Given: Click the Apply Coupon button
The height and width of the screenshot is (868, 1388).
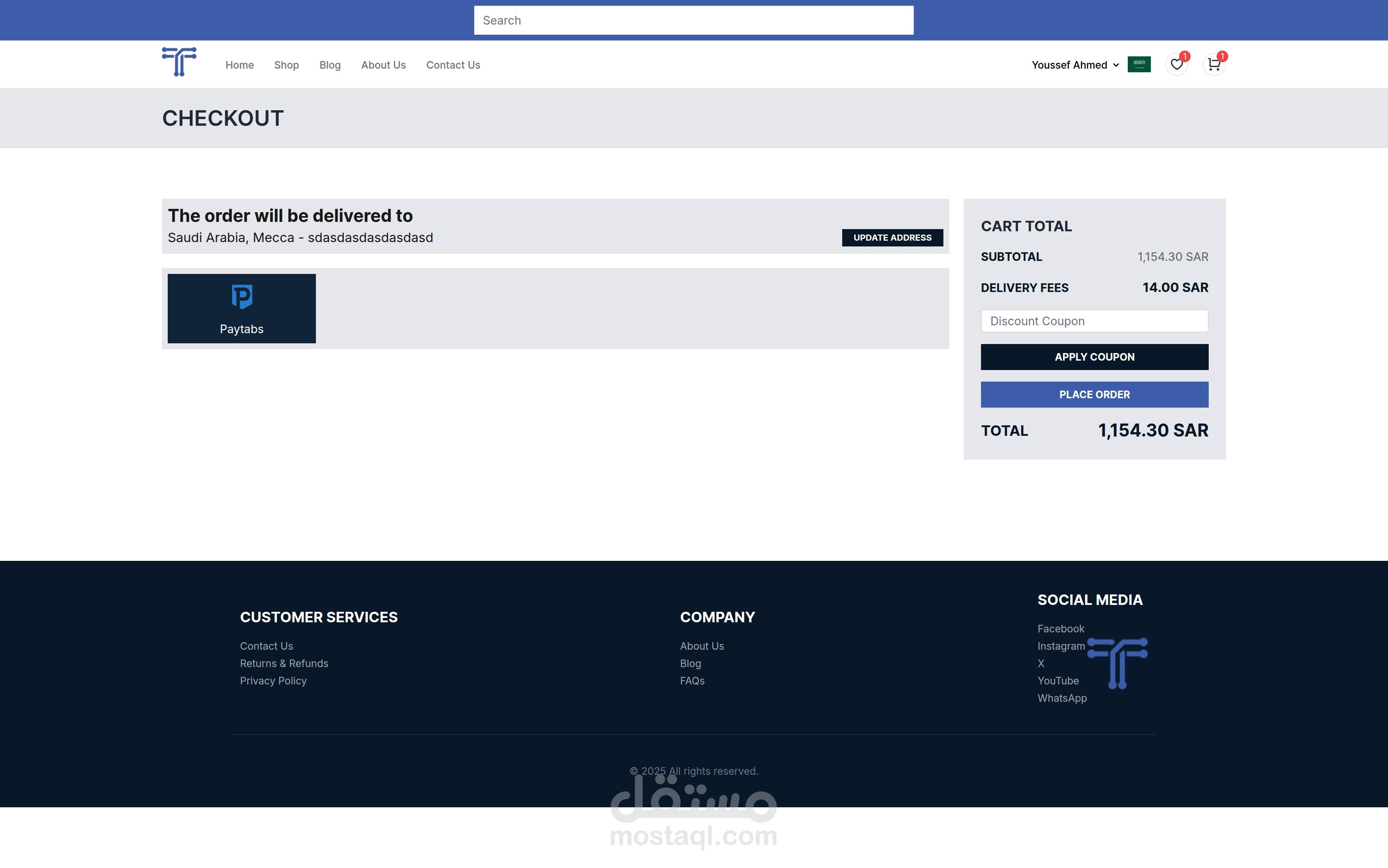Looking at the screenshot, I should [1094, 357].
